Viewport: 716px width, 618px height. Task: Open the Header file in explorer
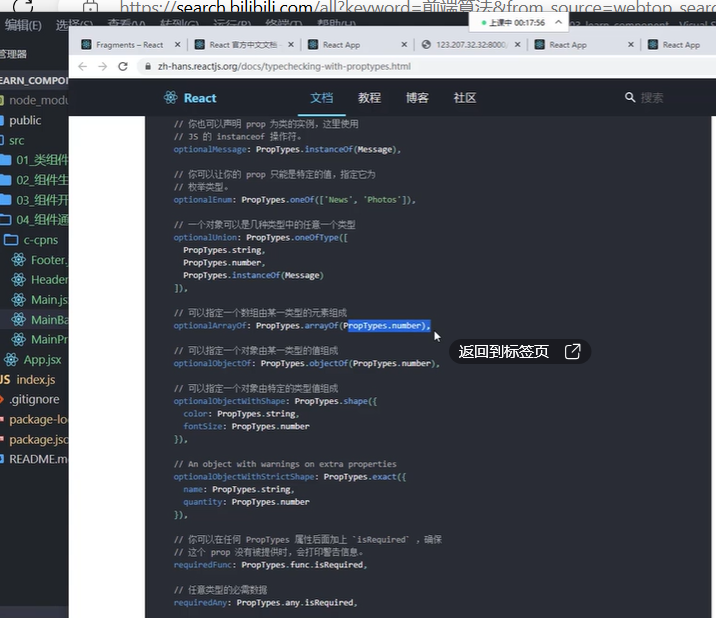pos(34,280)
